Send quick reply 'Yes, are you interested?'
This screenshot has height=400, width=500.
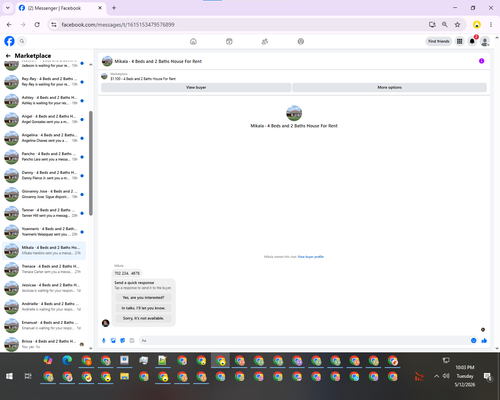(143, 297)
